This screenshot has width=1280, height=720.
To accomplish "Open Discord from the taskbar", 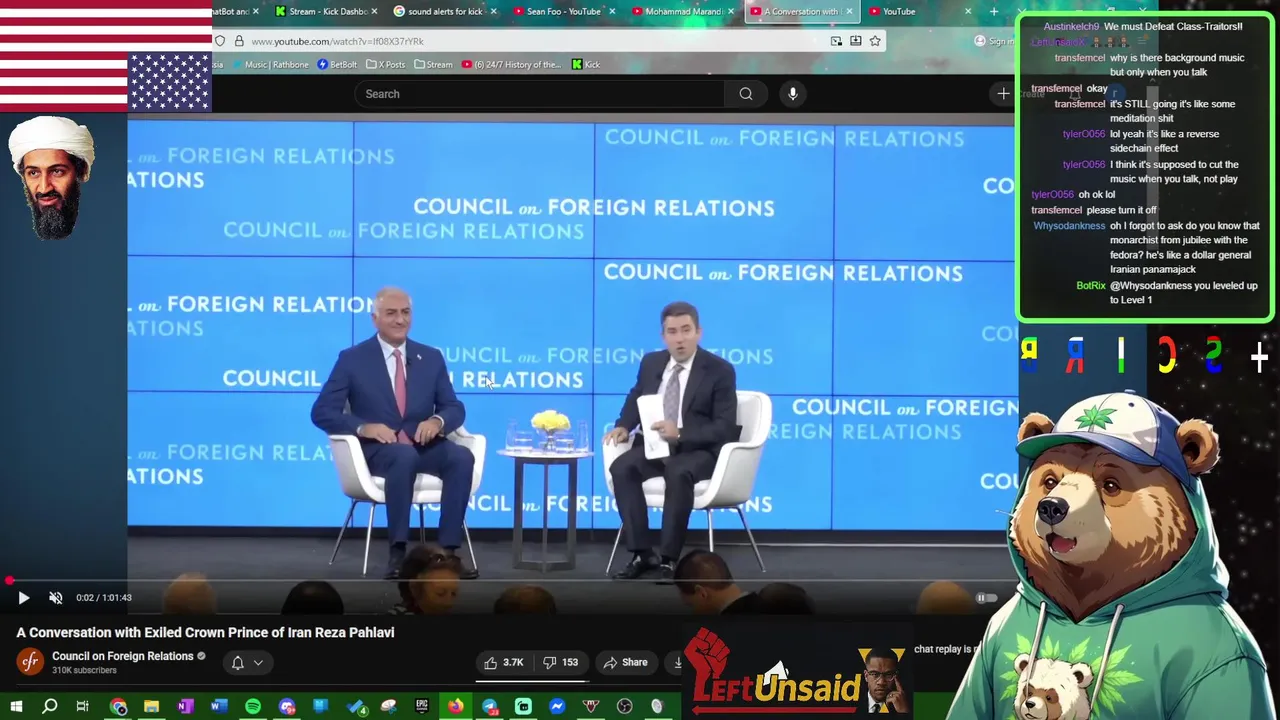I will coord(287,707).
